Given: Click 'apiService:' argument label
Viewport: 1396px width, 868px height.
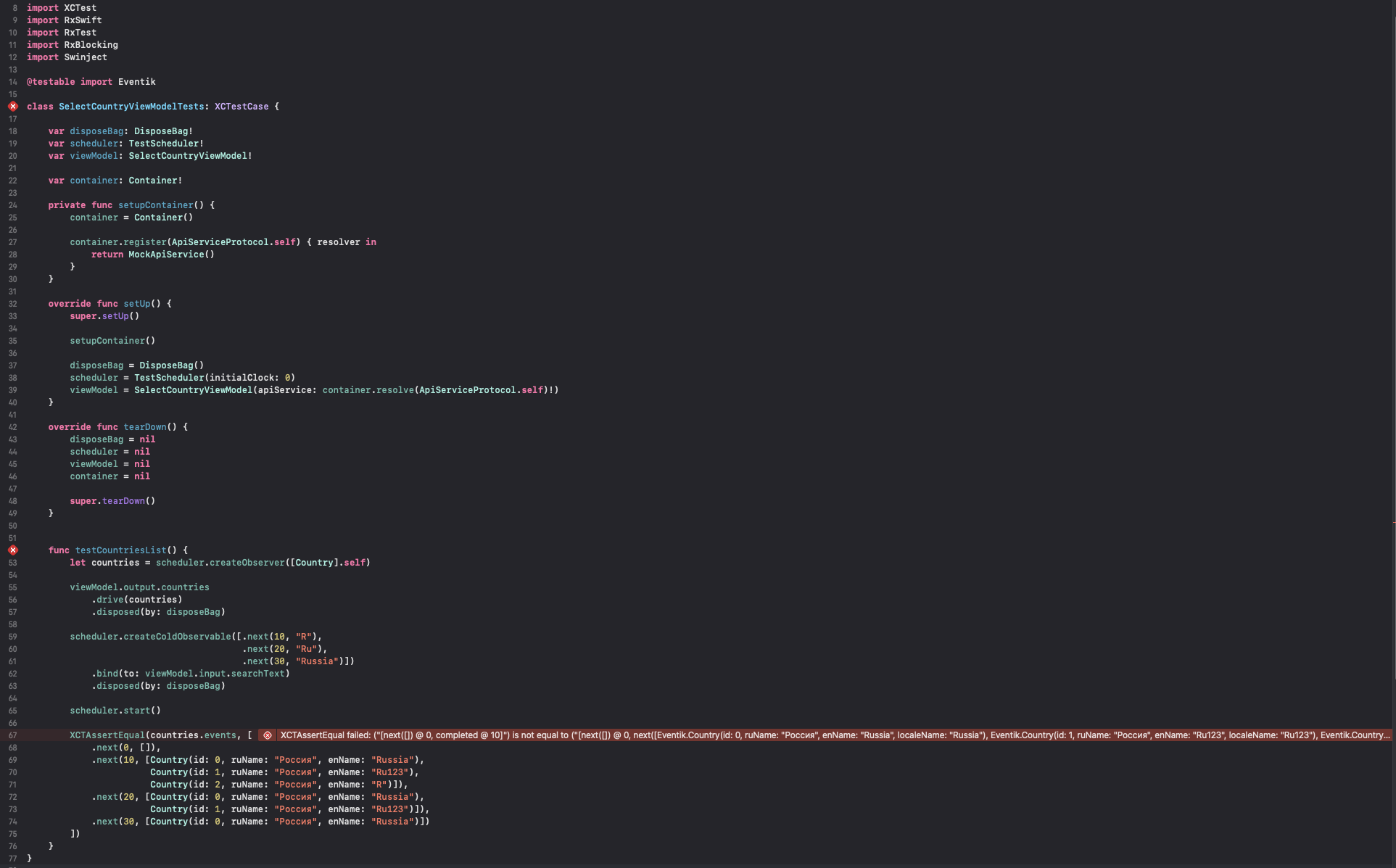Looking at the screenshot, I should tap(288, 390).
